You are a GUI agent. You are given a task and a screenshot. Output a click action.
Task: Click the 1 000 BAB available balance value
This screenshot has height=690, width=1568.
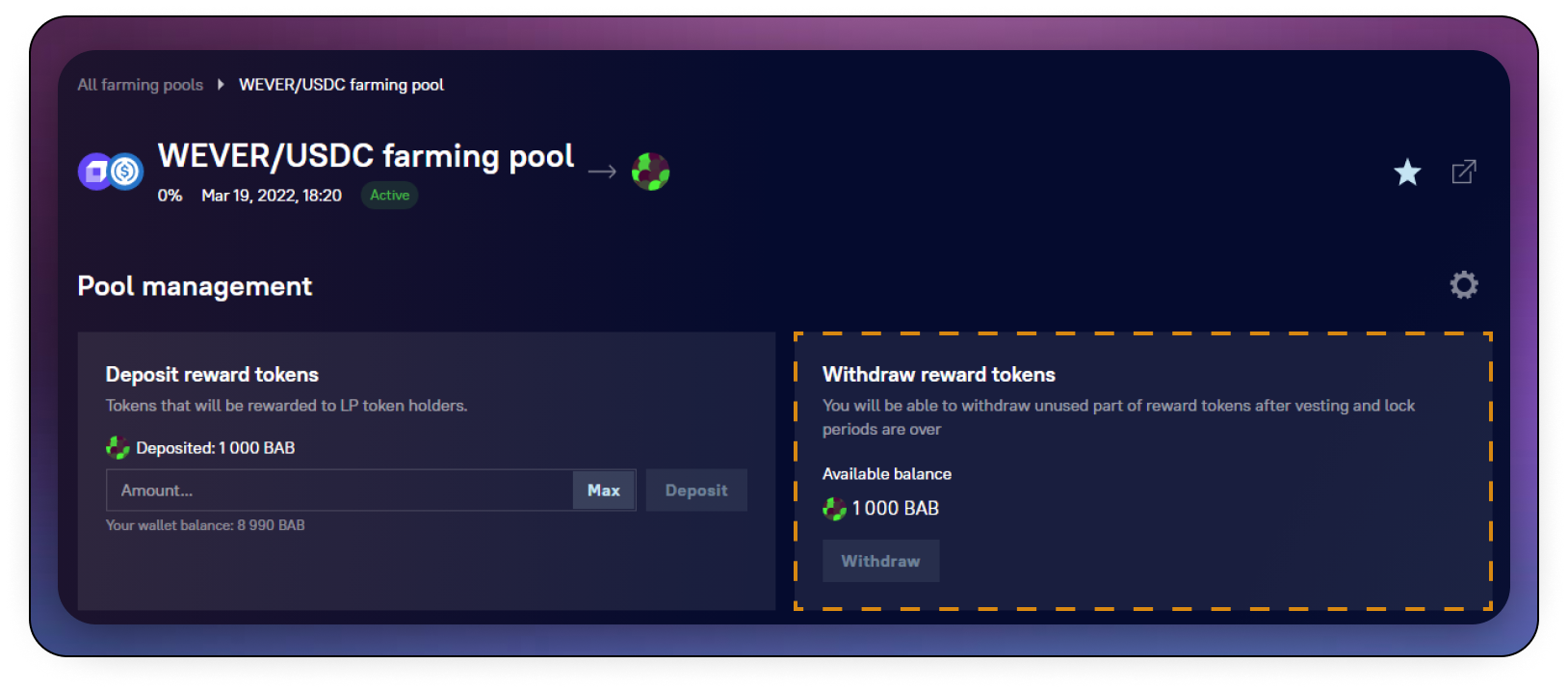tap(895, 509)
